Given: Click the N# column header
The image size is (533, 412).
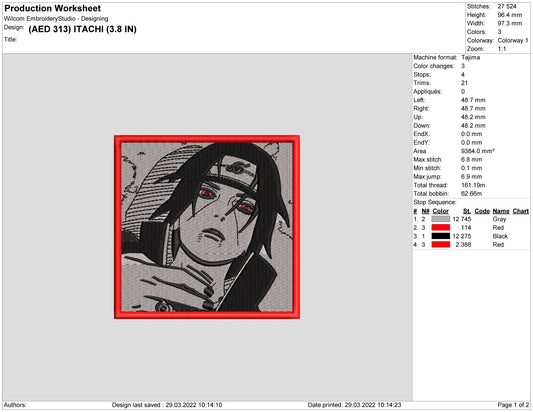Looking at the screenshot, I should pos(425,211).
